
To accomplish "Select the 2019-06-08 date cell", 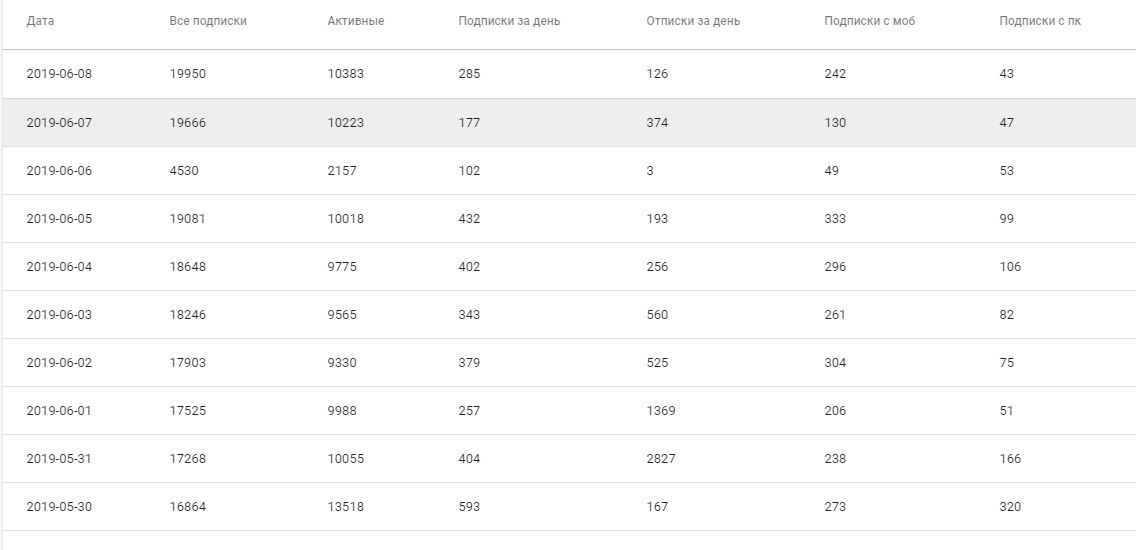I will coord(59,74).
